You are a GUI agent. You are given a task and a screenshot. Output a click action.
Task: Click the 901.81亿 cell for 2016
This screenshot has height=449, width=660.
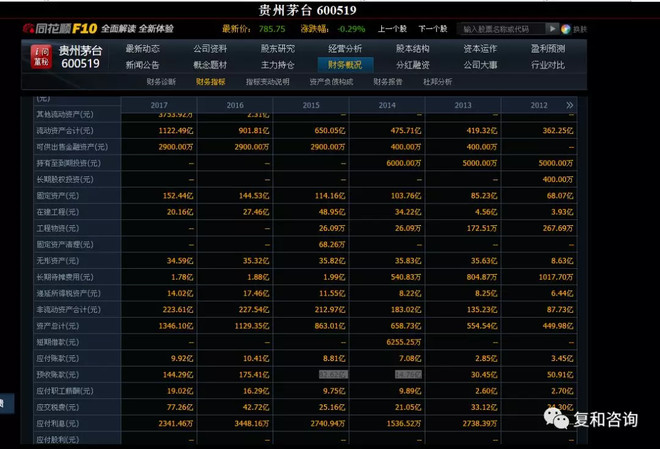(x=254, y=131)
